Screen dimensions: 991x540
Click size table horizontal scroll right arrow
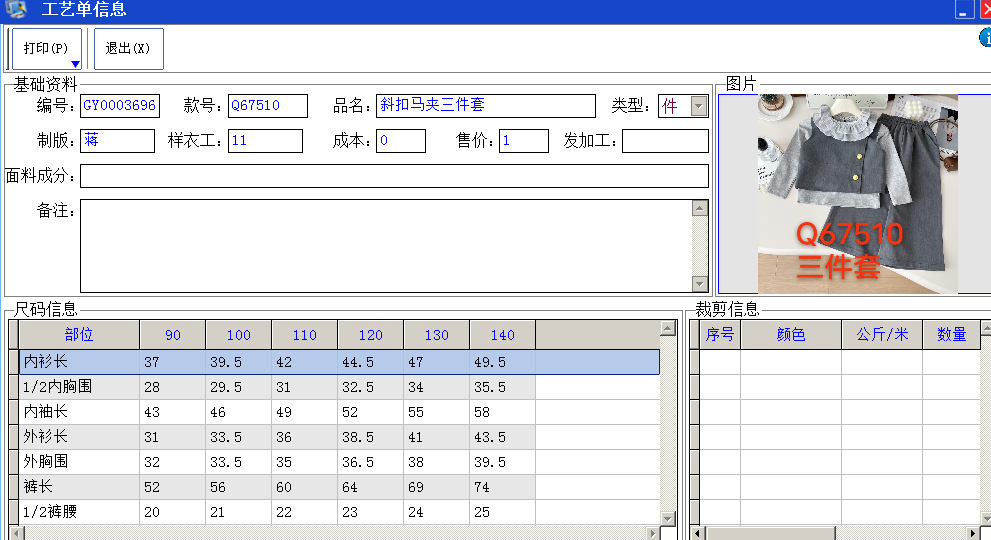click(x=652, y=534)
